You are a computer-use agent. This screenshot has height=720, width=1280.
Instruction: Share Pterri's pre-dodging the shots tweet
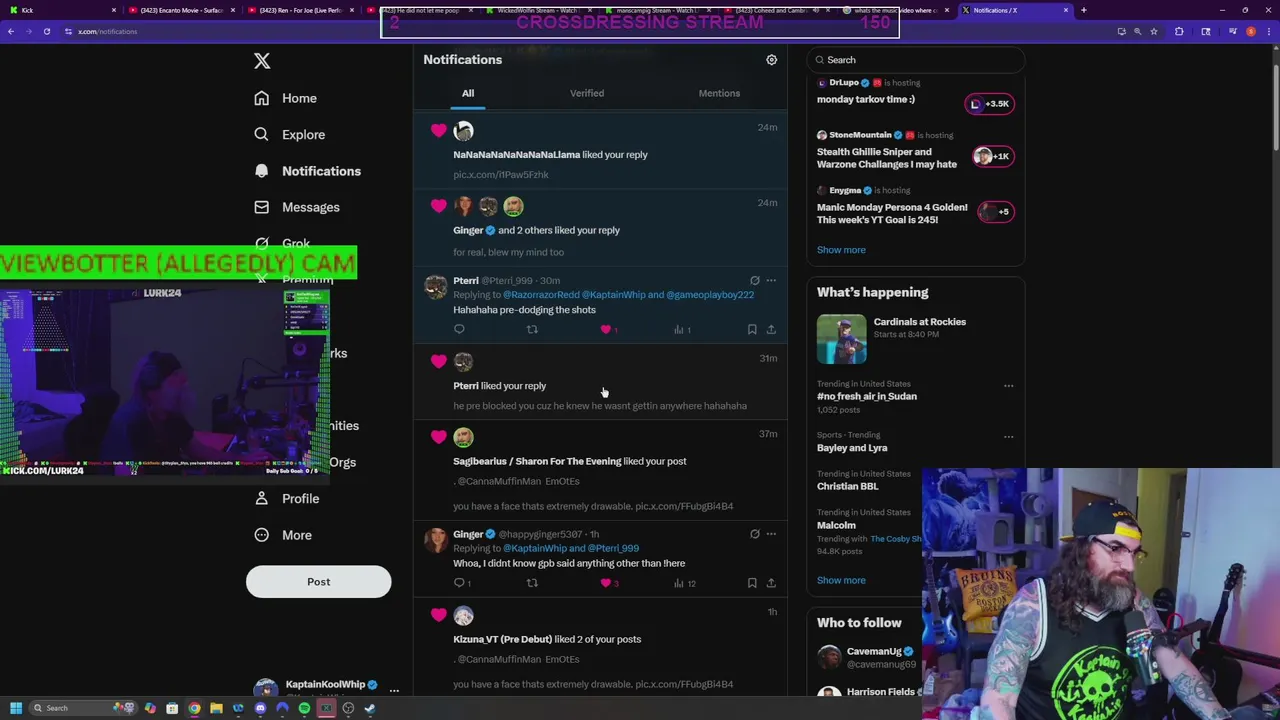coord(771,329)
